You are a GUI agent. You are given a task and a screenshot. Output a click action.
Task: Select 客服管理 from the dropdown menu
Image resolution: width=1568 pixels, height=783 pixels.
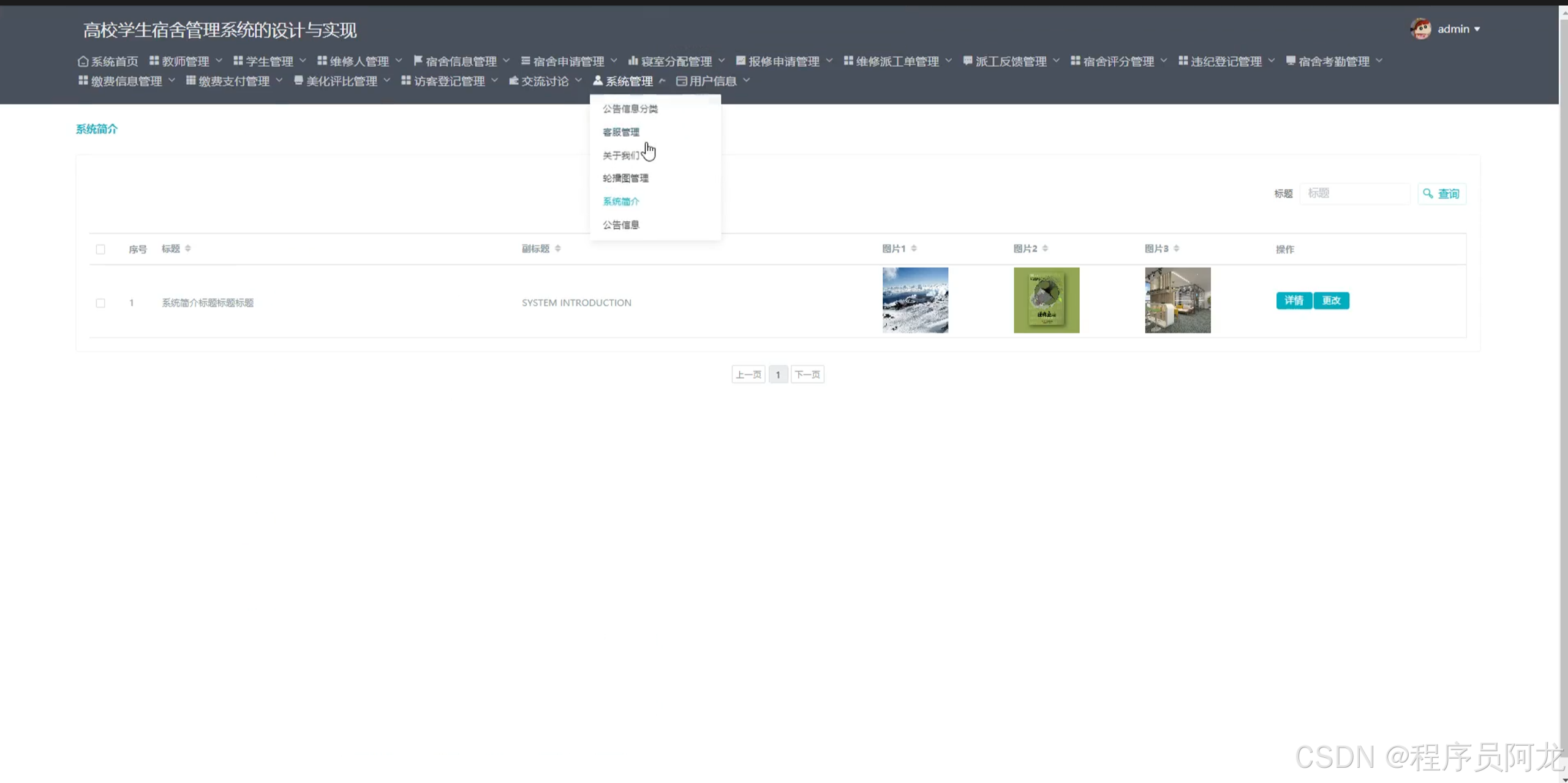(620, 132)
